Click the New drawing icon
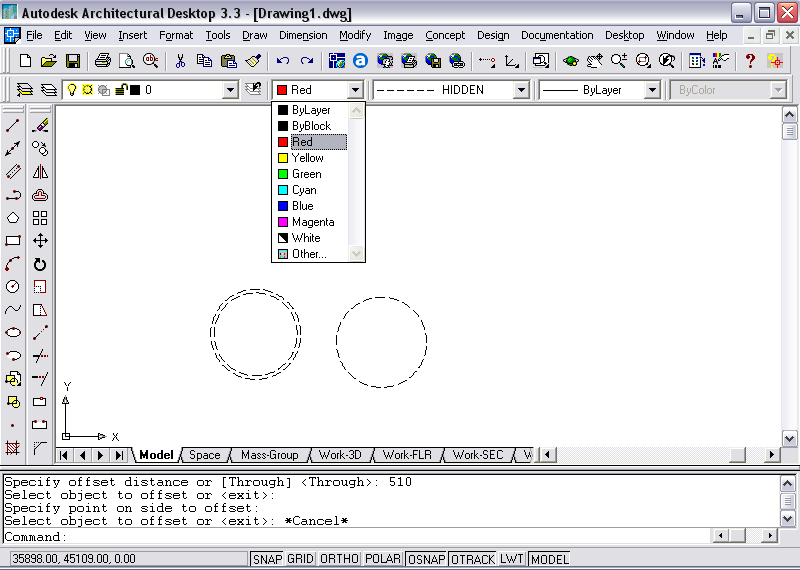The image size is (800, 570). tap(25, 61)
